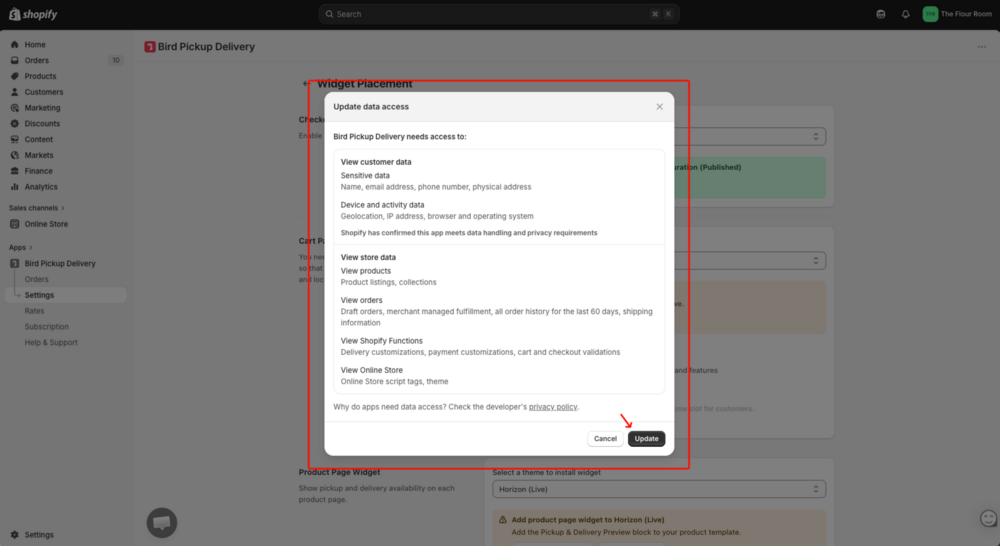Click the Marketing target icon
The image size is (1000, 546).
[15, 108]
